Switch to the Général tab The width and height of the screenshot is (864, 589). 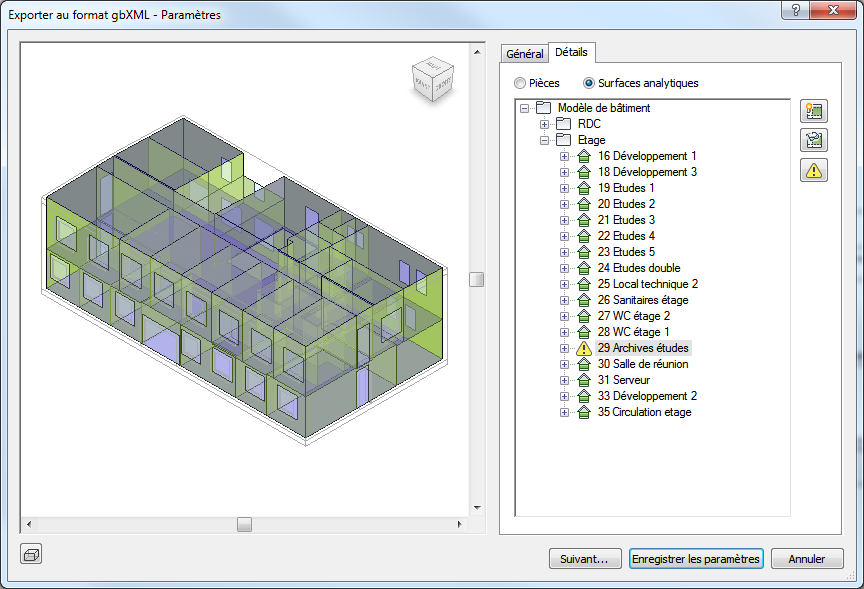(525, 53)
